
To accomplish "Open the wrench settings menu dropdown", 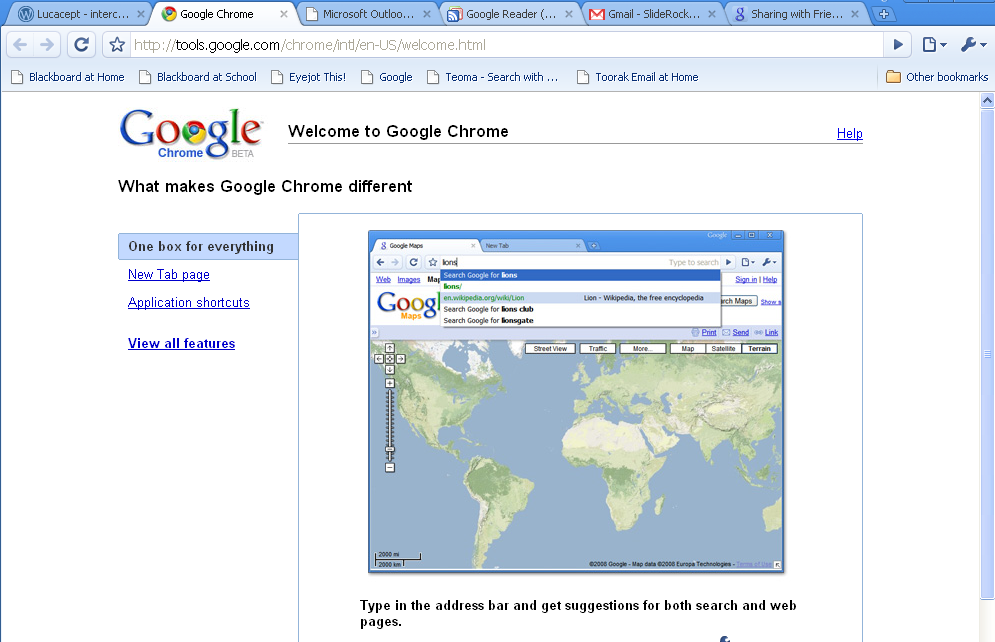I will coord(972,45).
